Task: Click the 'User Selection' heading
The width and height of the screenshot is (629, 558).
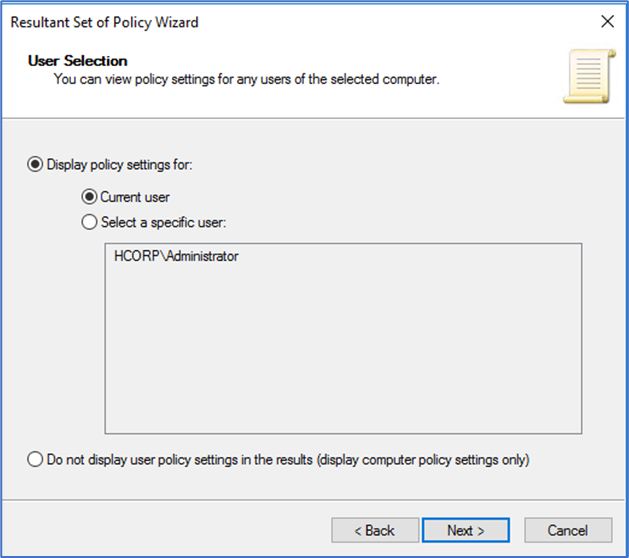Action: 78,61
